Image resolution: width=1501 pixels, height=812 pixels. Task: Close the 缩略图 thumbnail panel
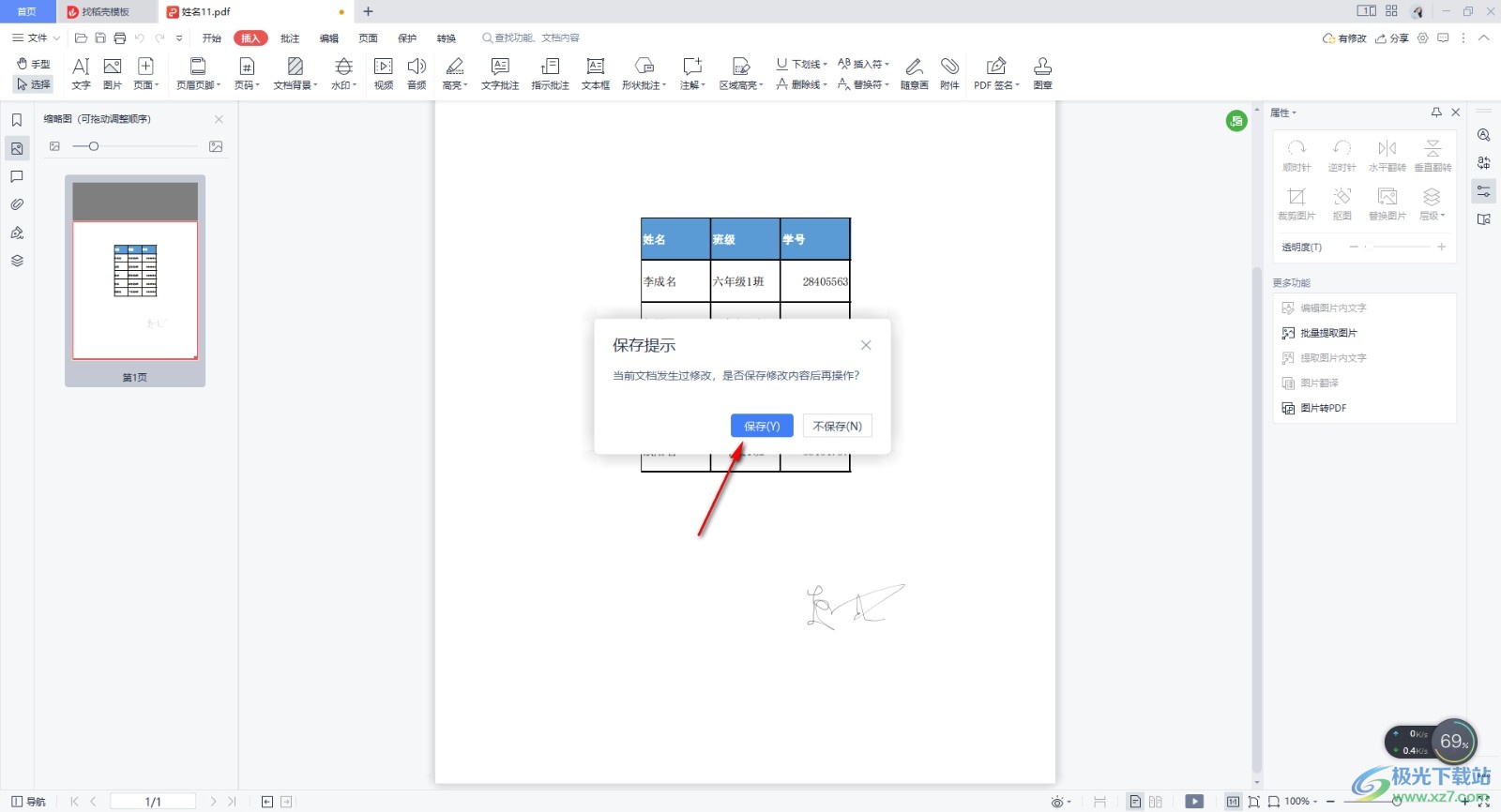219,119
